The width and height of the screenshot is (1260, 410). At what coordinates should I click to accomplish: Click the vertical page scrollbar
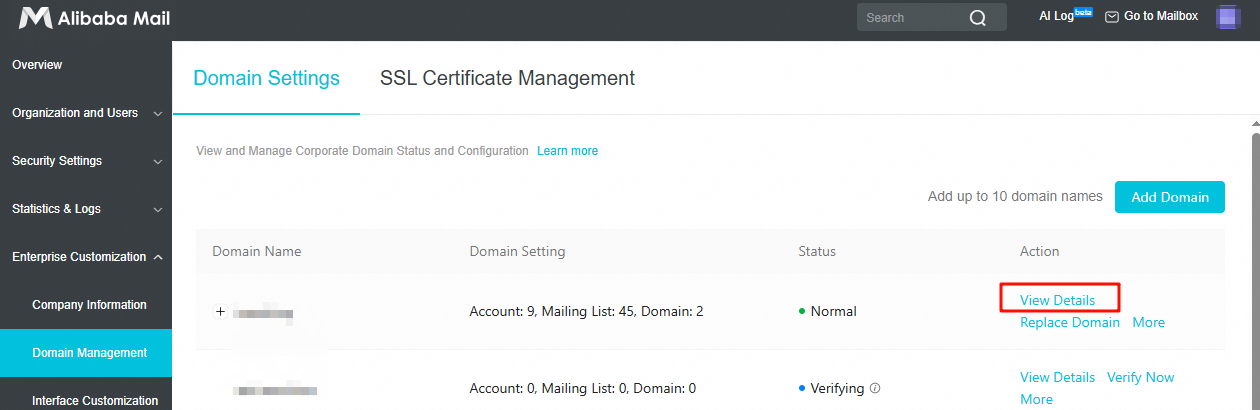(1255, 270)
